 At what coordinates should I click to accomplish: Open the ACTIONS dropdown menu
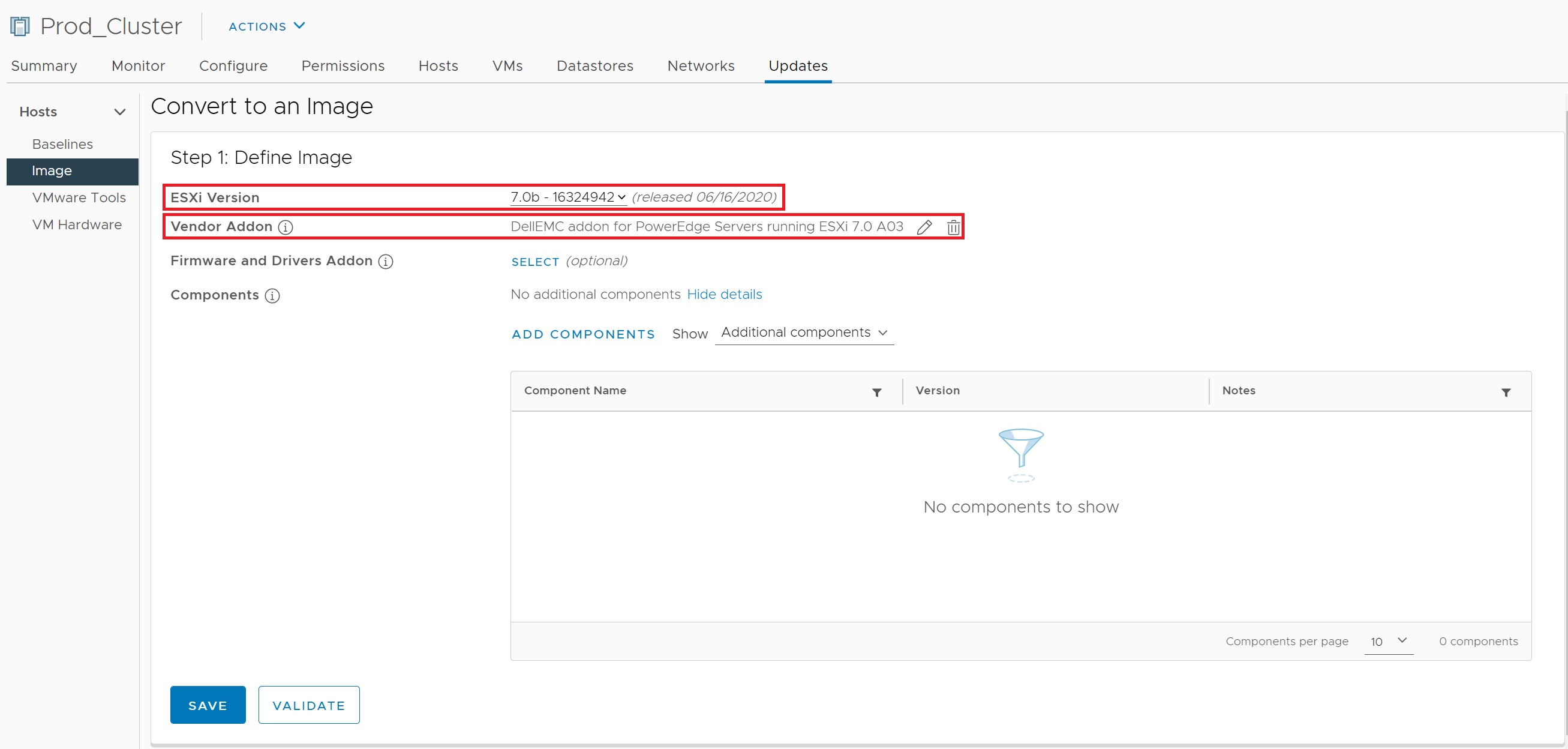266,26
